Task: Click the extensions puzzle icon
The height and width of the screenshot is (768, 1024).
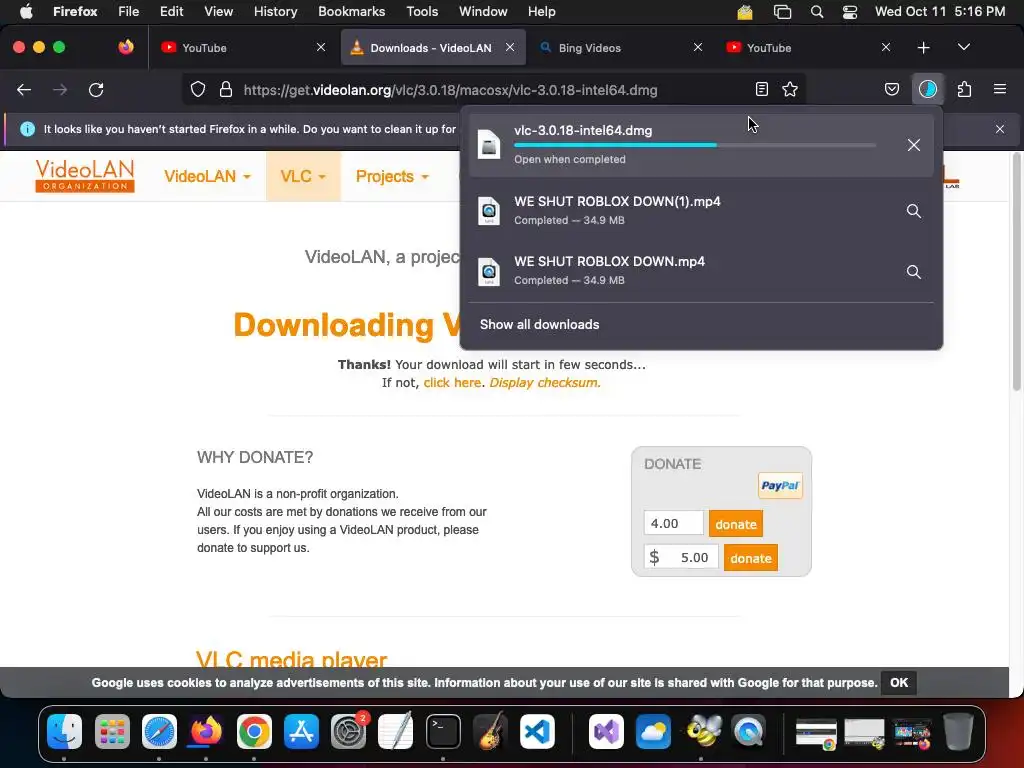Action: (964, 89)
